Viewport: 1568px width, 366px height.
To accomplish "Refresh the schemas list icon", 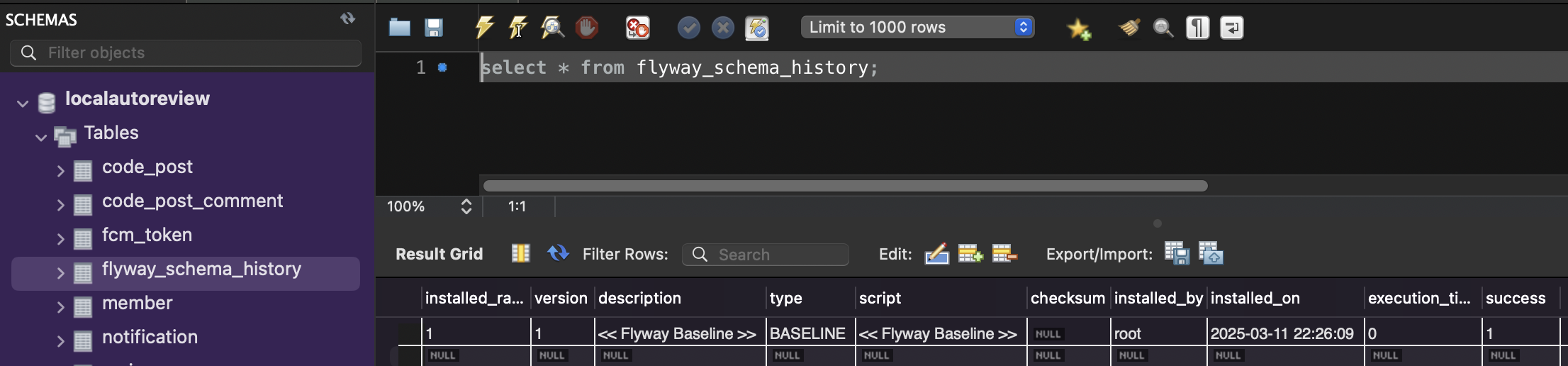I will click(x=347, y=18).
